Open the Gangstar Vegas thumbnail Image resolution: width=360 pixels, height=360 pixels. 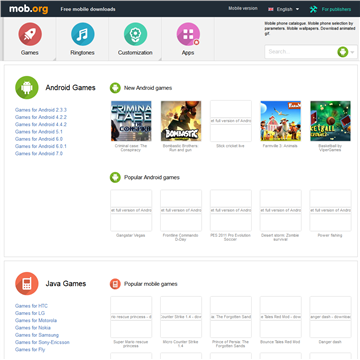[x=131, y=210]
